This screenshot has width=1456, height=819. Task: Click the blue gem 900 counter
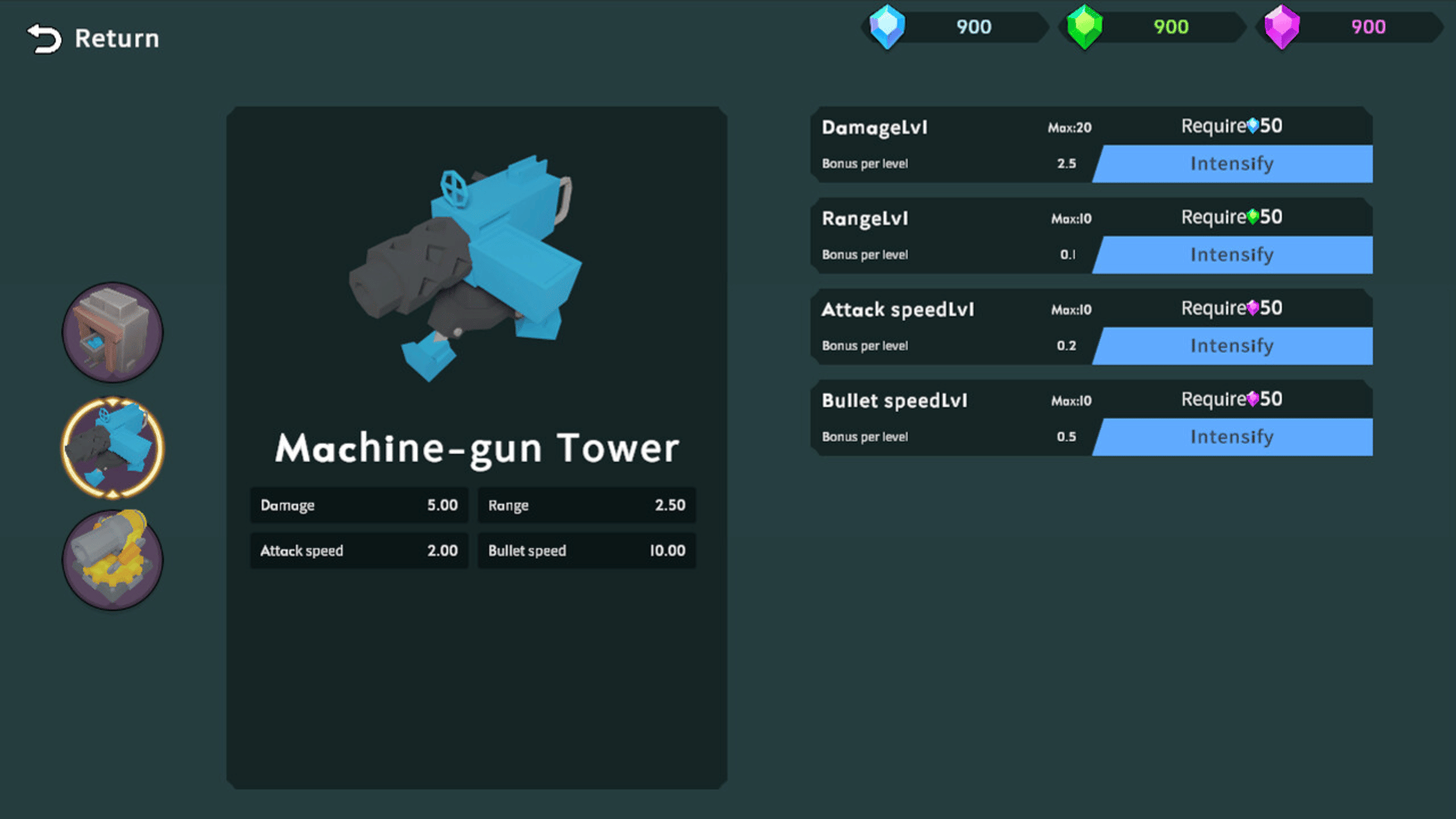(974, 27)
